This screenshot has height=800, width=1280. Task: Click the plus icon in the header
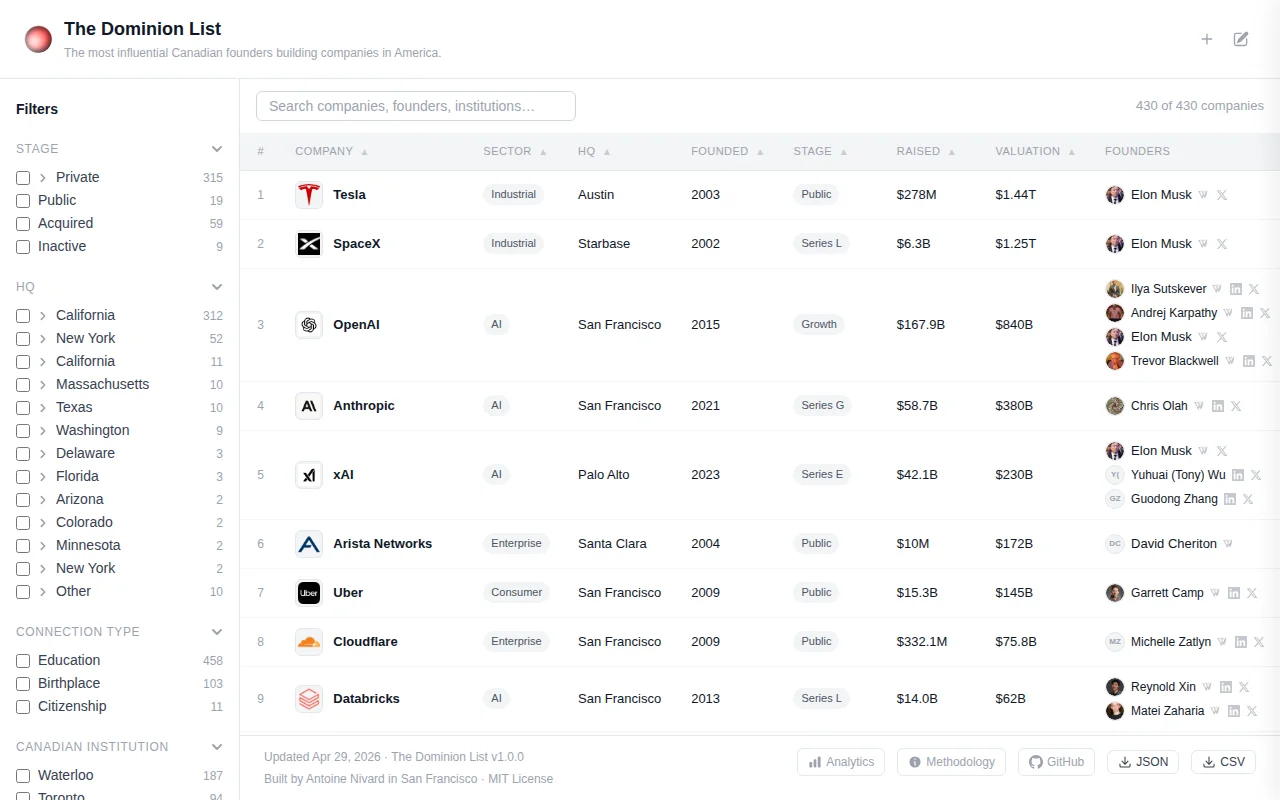pyautogui.click(x=1207, y=39)
